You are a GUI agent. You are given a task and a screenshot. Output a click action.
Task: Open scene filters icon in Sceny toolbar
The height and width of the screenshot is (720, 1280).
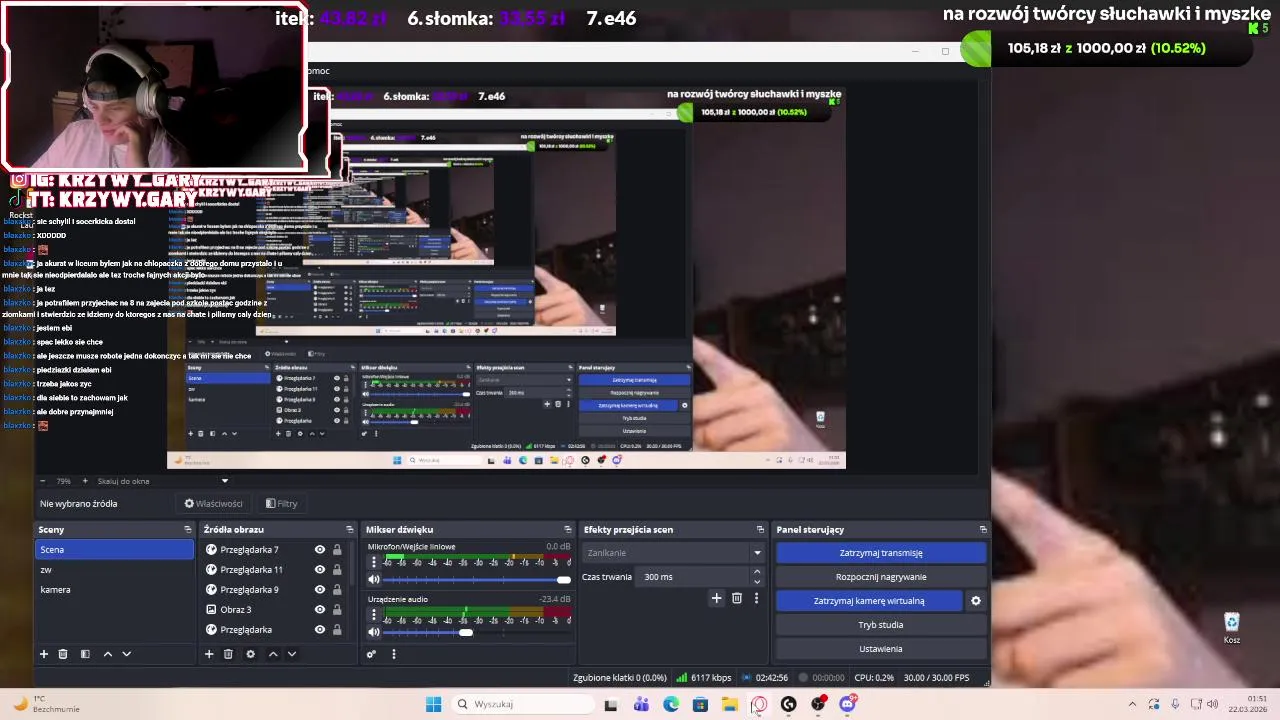(85, 654)
